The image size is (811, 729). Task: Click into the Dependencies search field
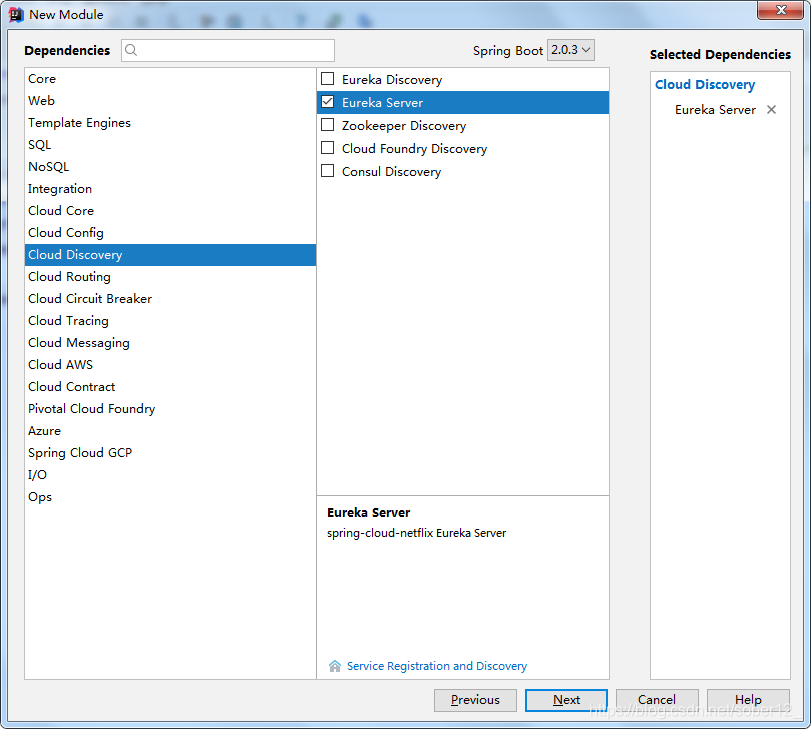(228, 50)
